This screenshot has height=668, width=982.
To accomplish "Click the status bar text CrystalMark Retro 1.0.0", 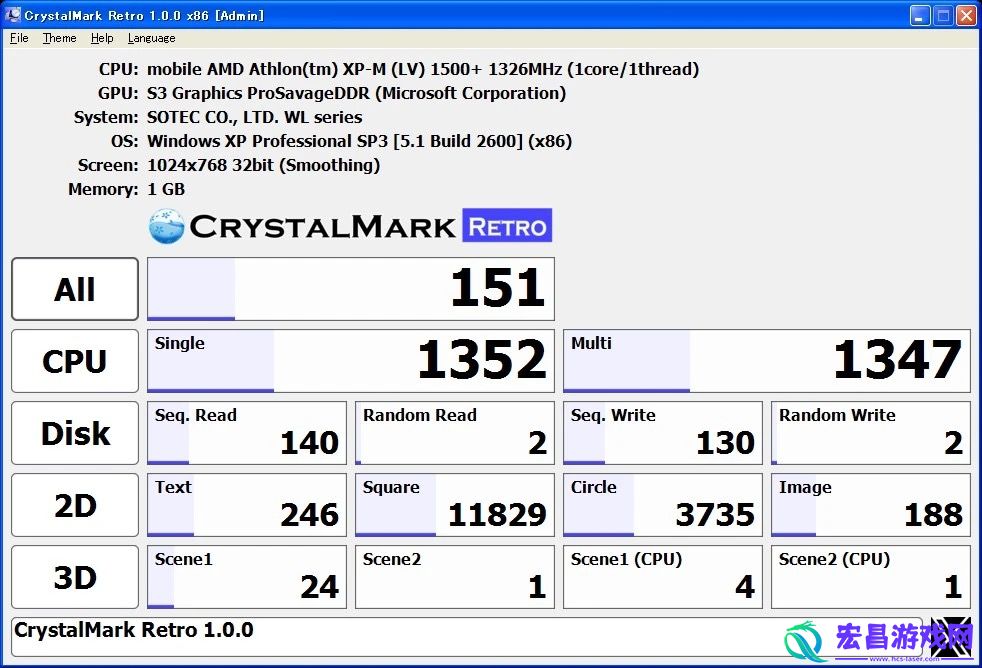I will 134,630.
